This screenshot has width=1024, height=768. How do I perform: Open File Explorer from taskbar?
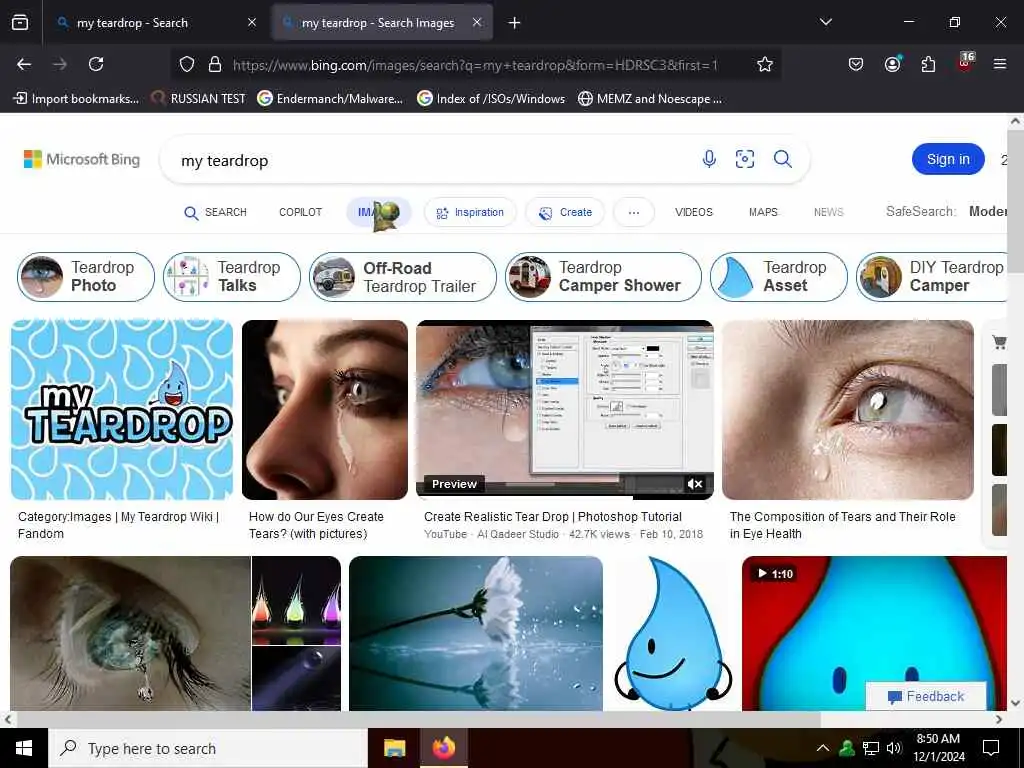394,748
